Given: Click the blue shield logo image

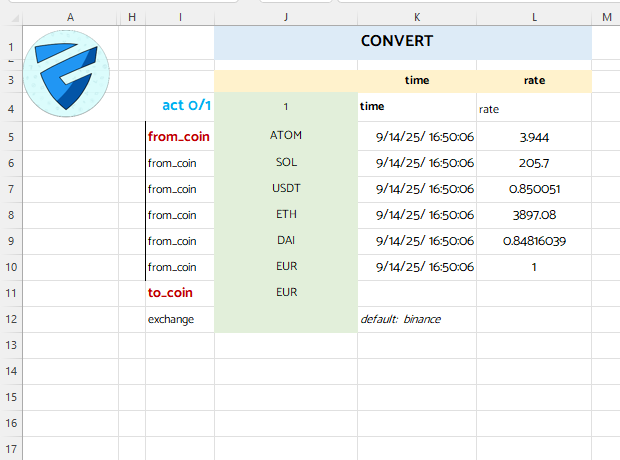Looking at the screenshot, I should (66, 71).
